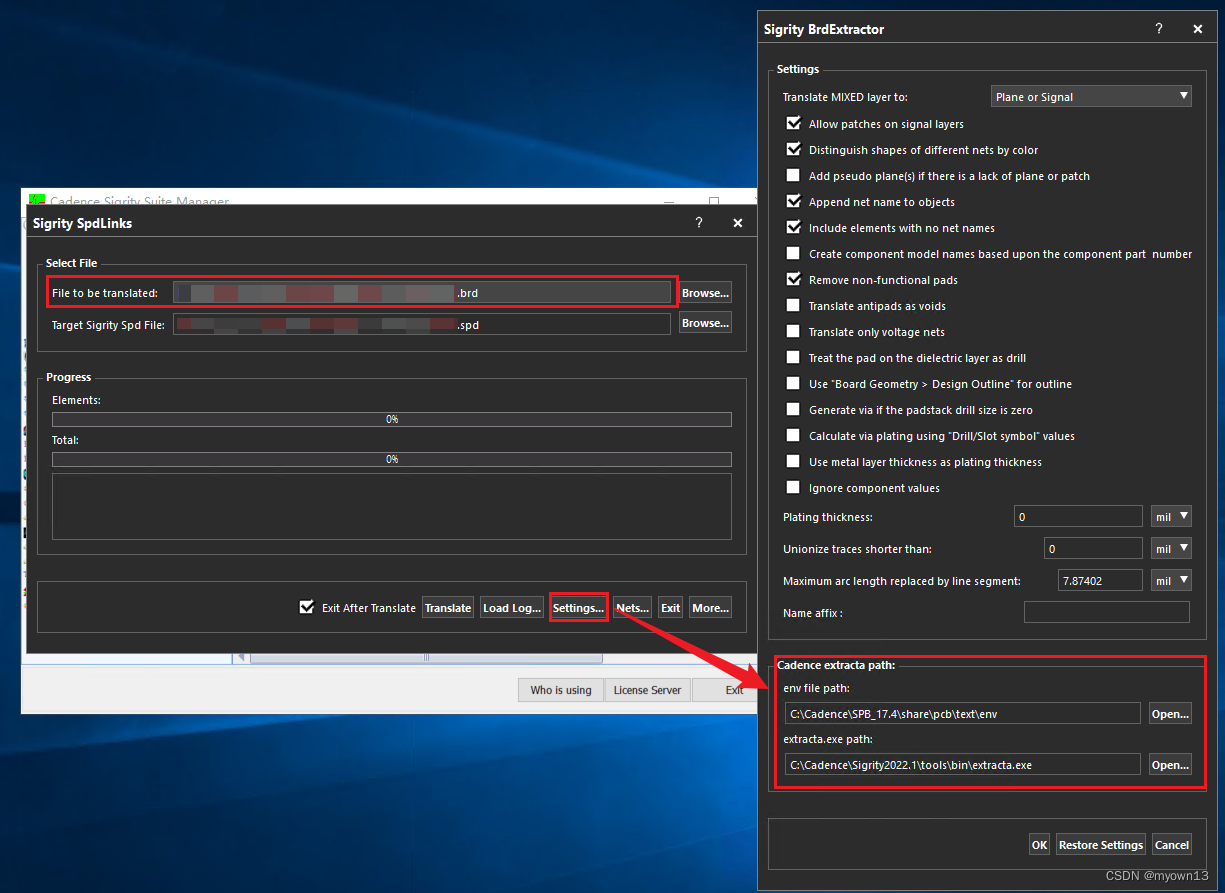
Task: Open Settings... in SpdLinks
Action: (x=578, y=607)
